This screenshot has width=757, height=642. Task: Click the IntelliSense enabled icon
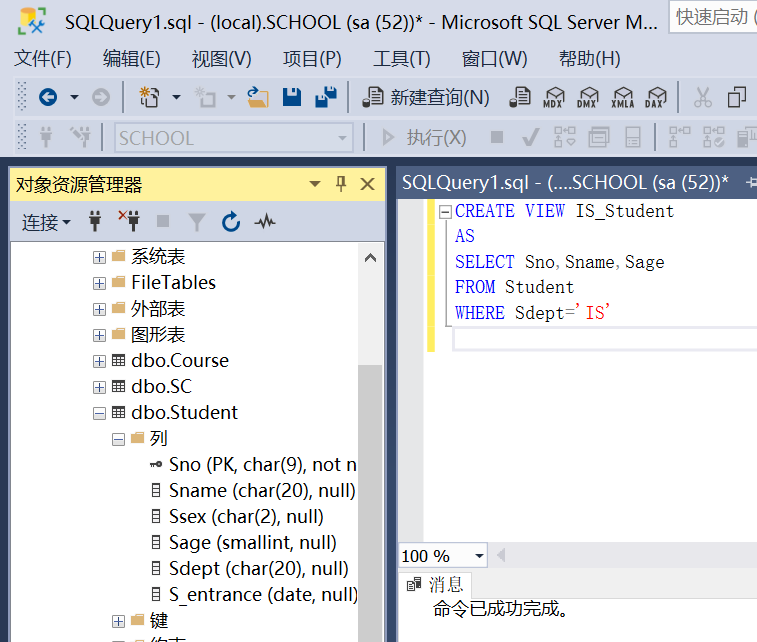point(632,137)
